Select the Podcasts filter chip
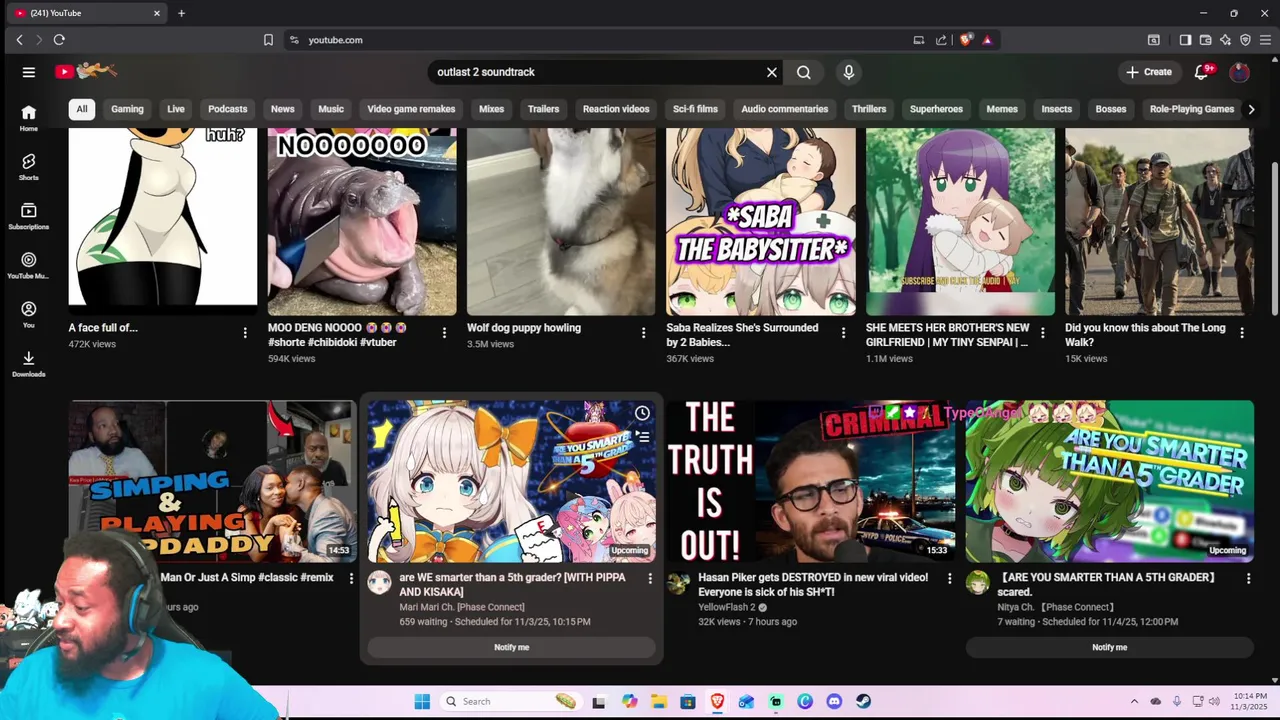The height and width of the screenshot is (720, 1280). click(x=227, y=109)
